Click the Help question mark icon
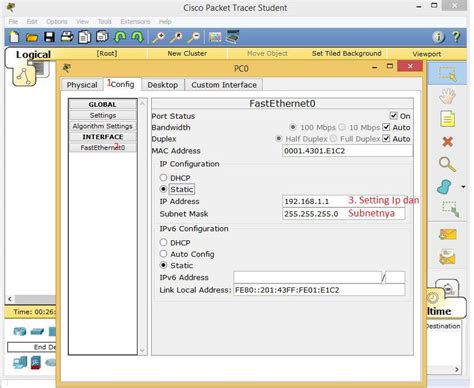The width and height of the screenshot is (474, 388). pyautogui.click(x=456, y=37)
